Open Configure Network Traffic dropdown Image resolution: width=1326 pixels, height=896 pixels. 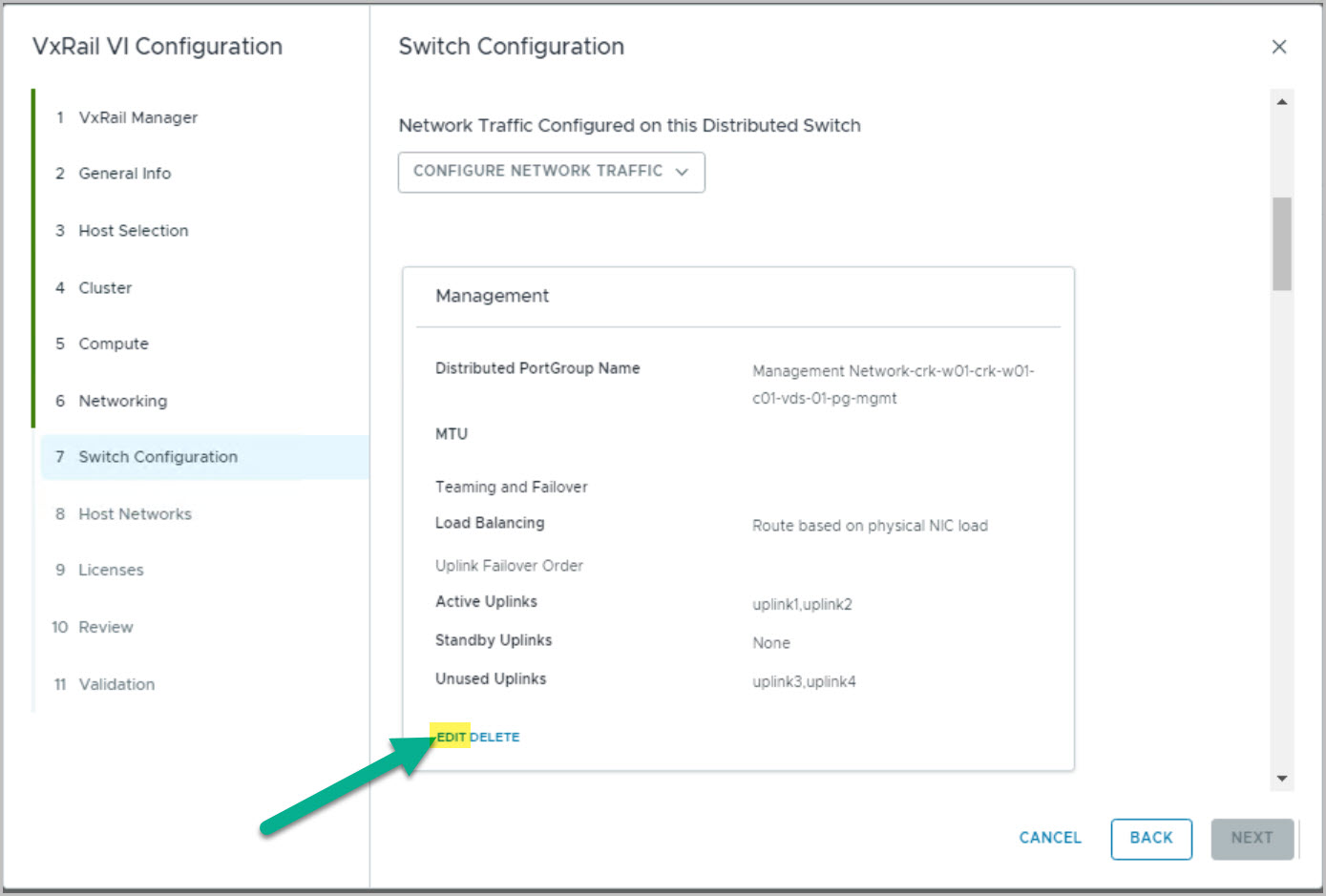click(x=538, y=172)
